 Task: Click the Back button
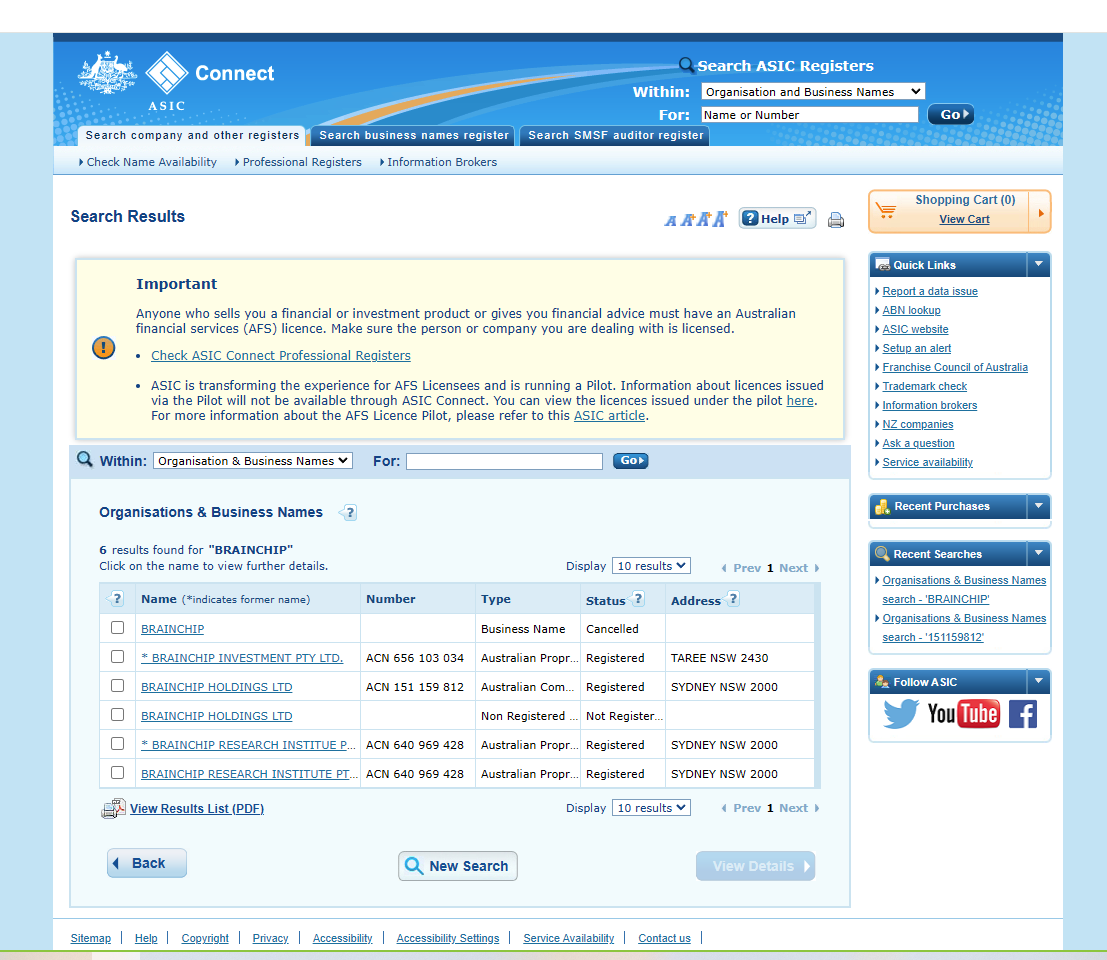pos(147,863)
